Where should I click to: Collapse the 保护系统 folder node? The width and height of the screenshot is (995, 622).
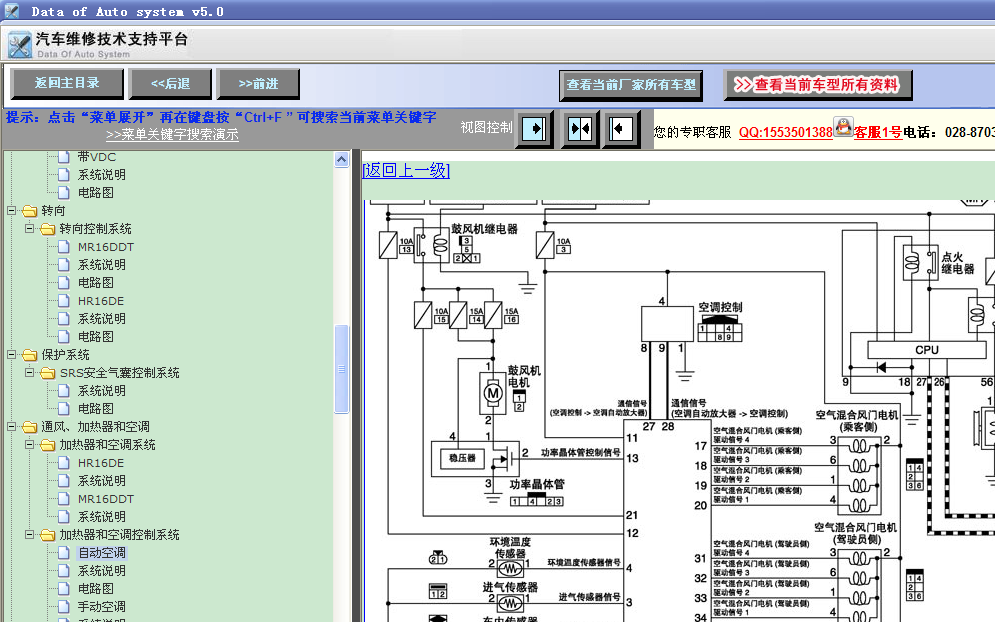(x=11, y=355)
